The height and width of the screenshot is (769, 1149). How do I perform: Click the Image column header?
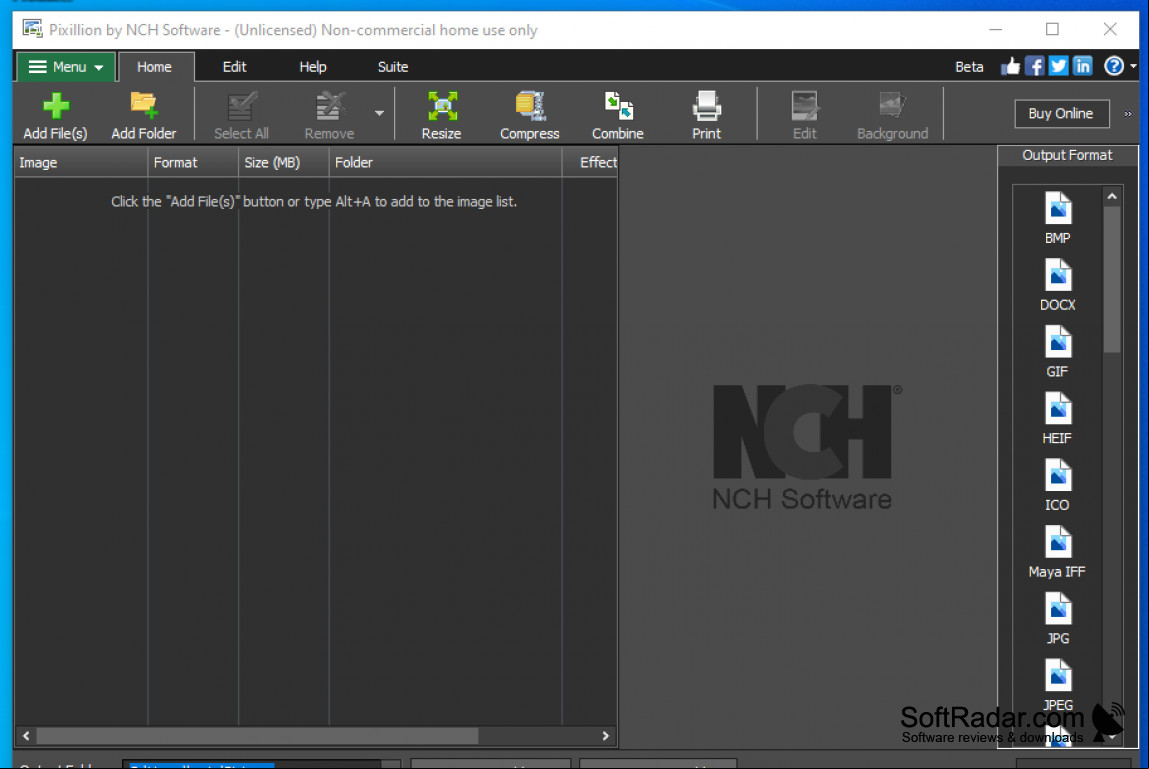tap(81, 163)
